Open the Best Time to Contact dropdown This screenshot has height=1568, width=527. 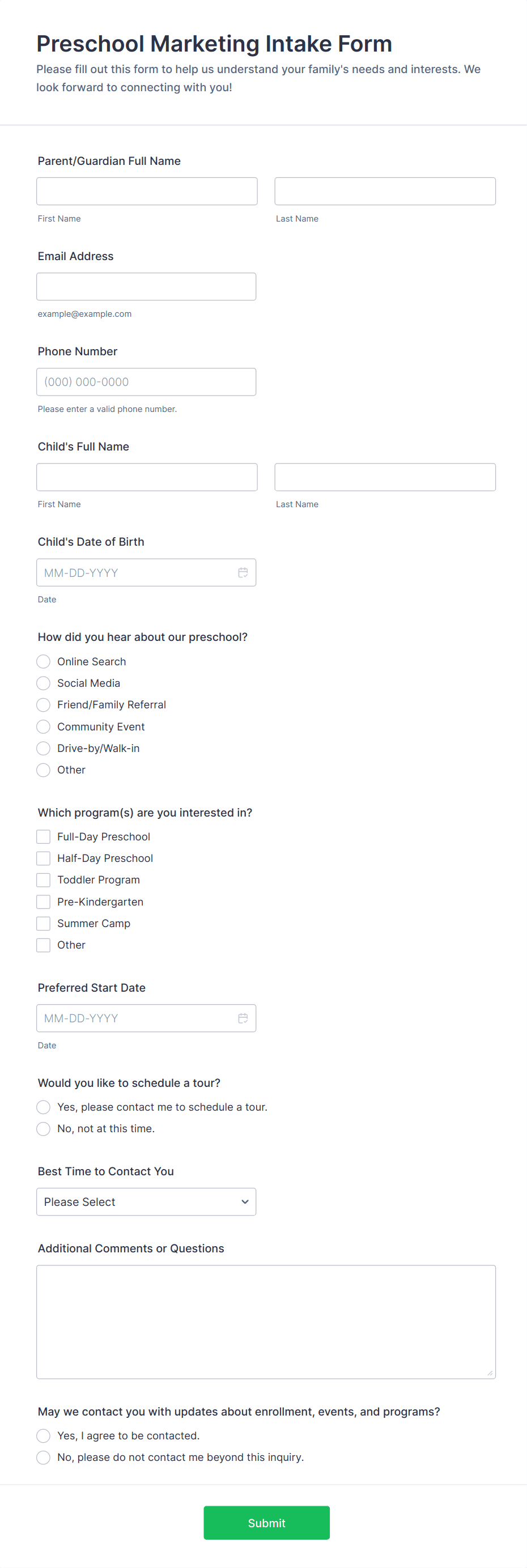coord(146,1201)
